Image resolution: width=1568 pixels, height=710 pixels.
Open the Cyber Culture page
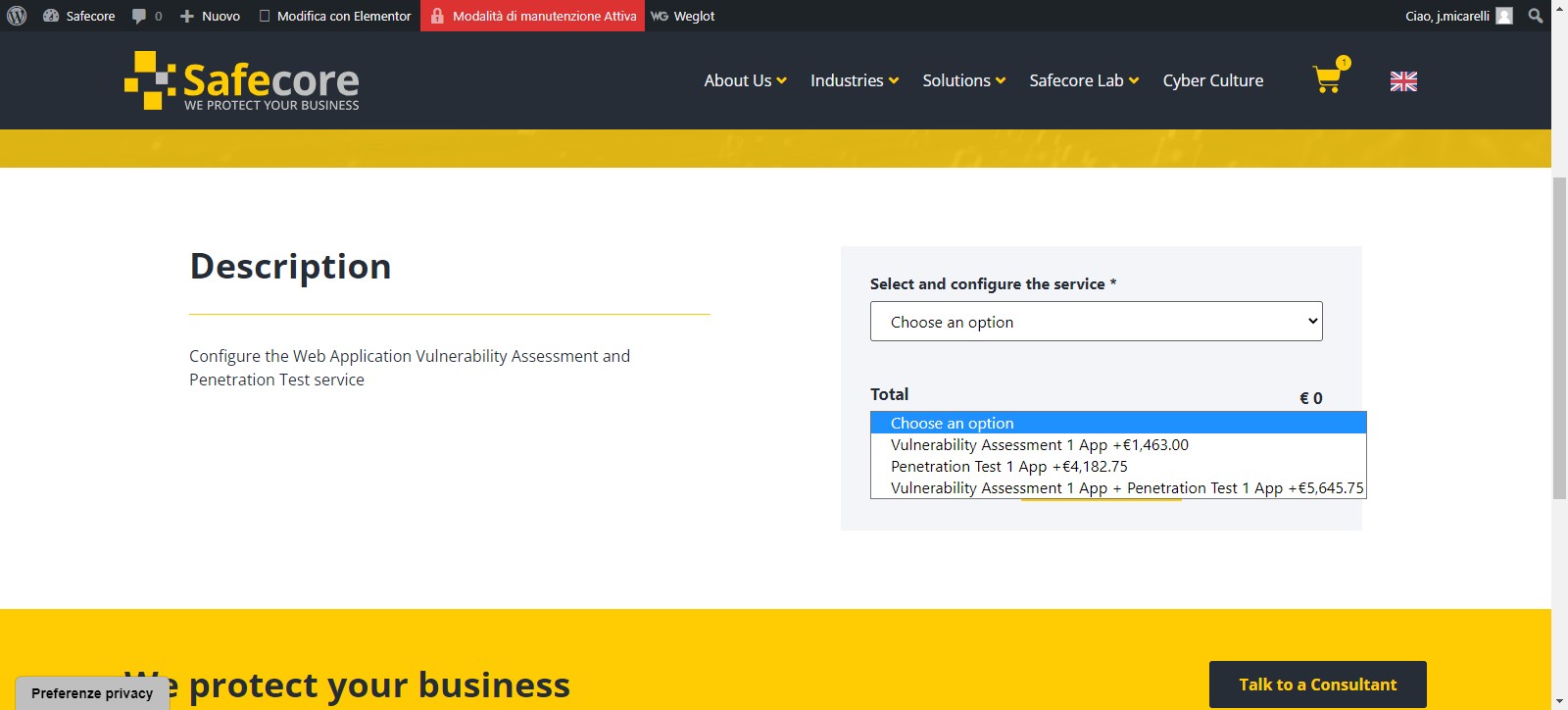(1213, 80)
